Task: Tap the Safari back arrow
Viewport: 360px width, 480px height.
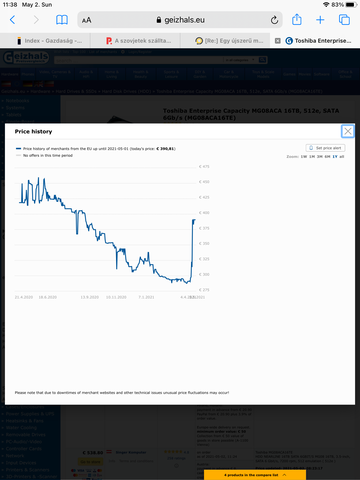Action: tap(13, 20)
